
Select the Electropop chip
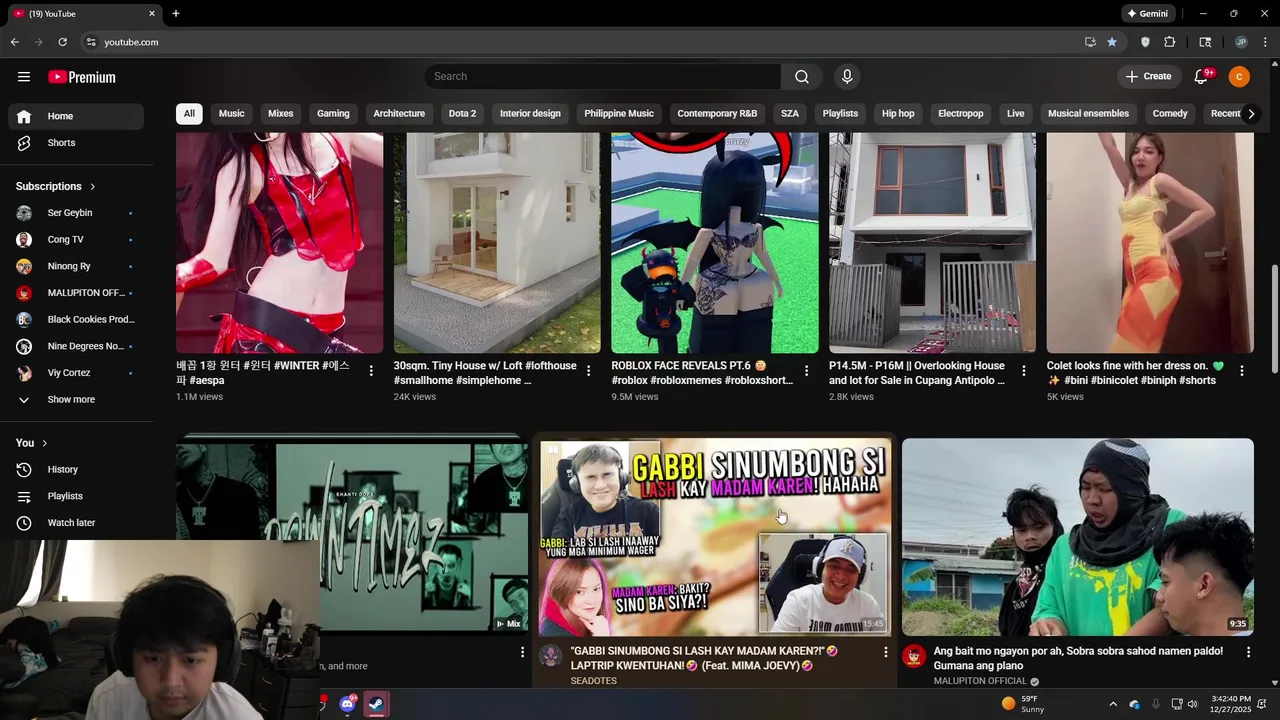(961, 114)
